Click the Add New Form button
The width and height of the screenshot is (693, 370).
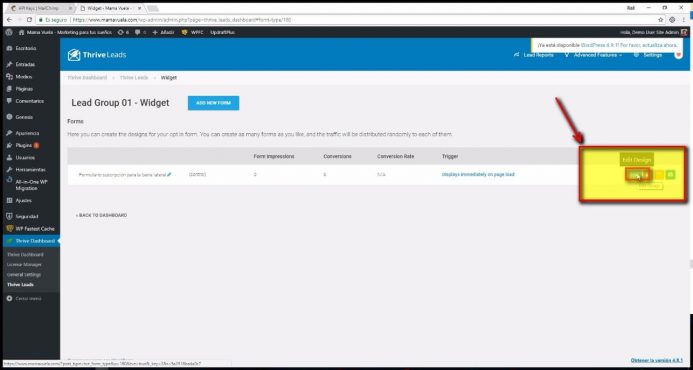tap(213, 103)
